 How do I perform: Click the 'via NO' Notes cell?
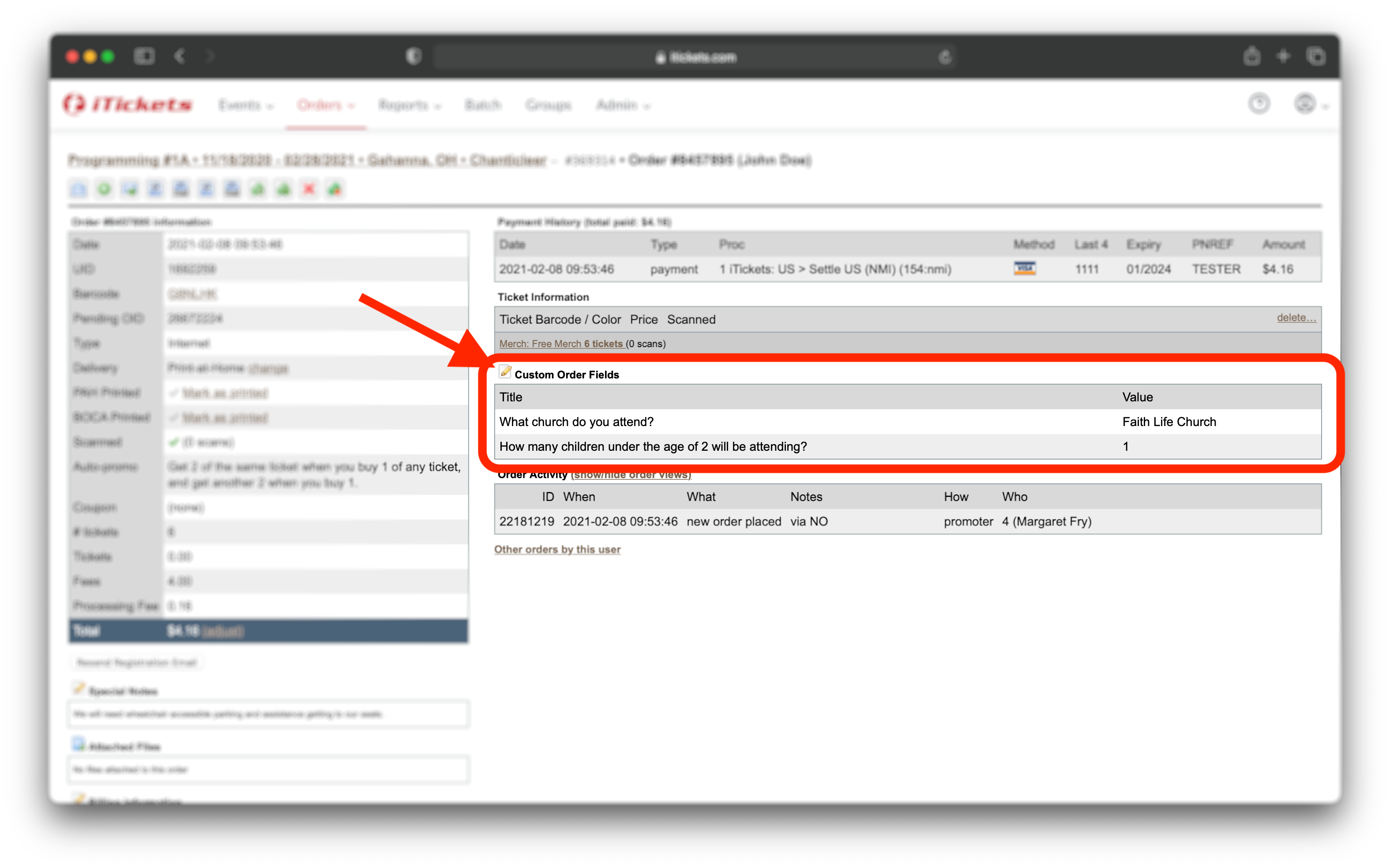point(809,522)
